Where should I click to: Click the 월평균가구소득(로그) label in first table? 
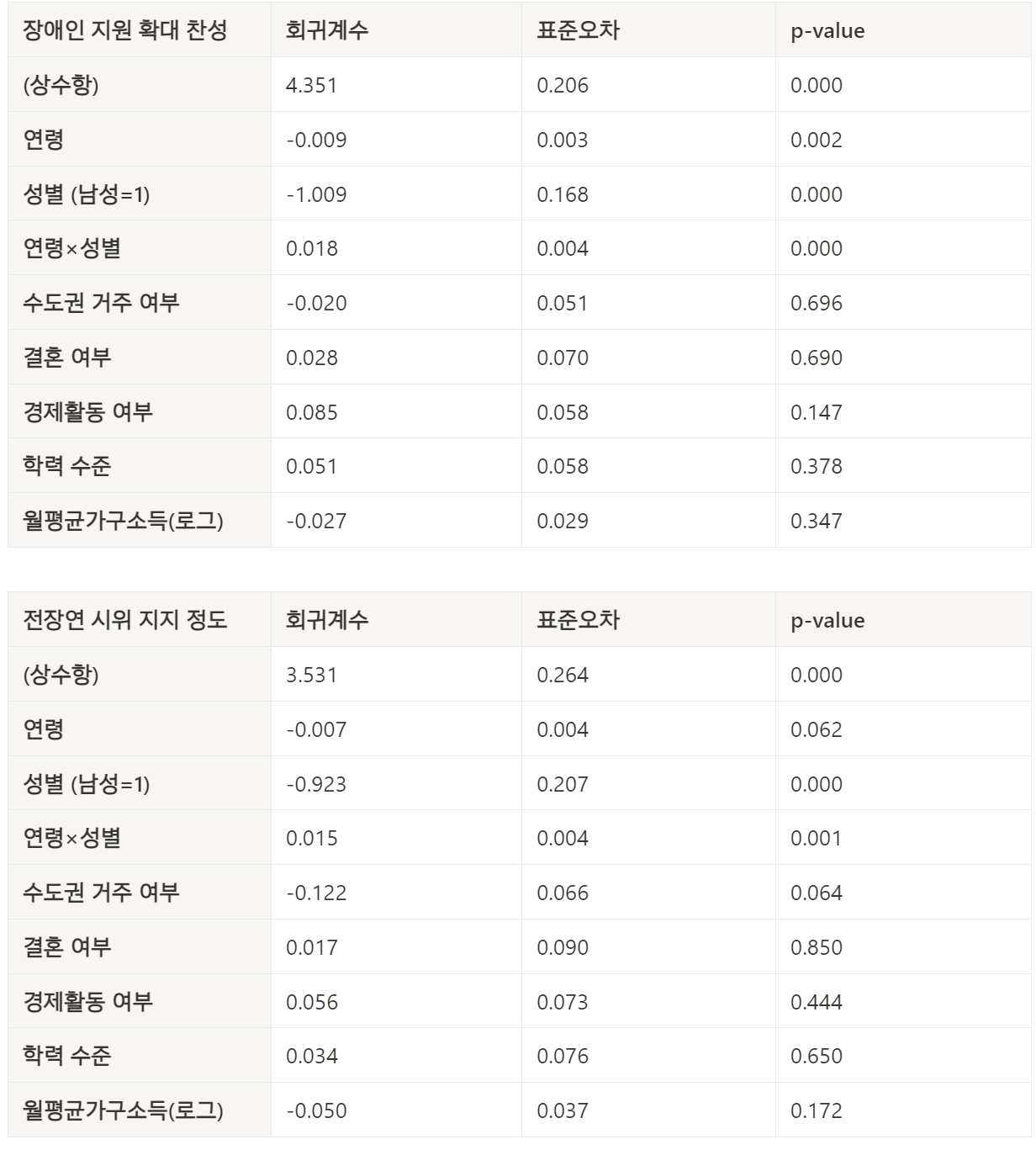click(140, 521)
